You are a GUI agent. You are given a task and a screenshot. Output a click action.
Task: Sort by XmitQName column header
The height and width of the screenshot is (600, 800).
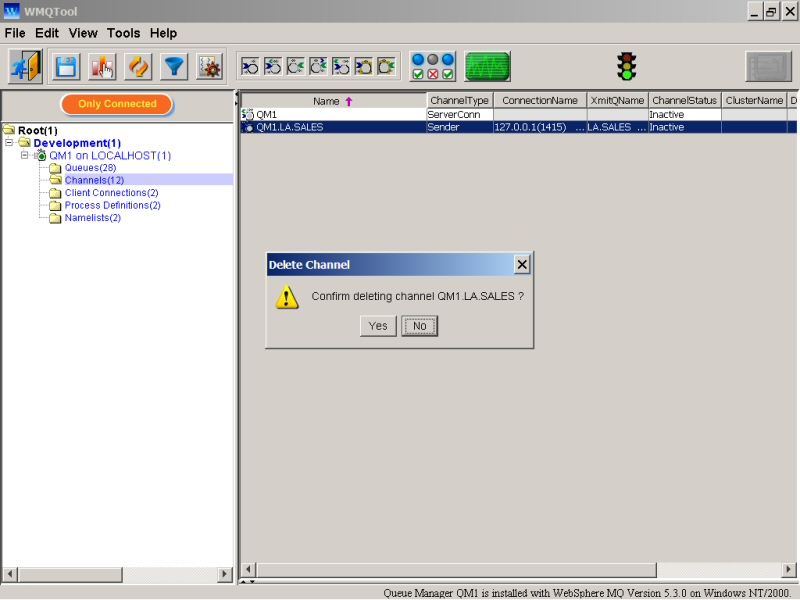(617, 101)
